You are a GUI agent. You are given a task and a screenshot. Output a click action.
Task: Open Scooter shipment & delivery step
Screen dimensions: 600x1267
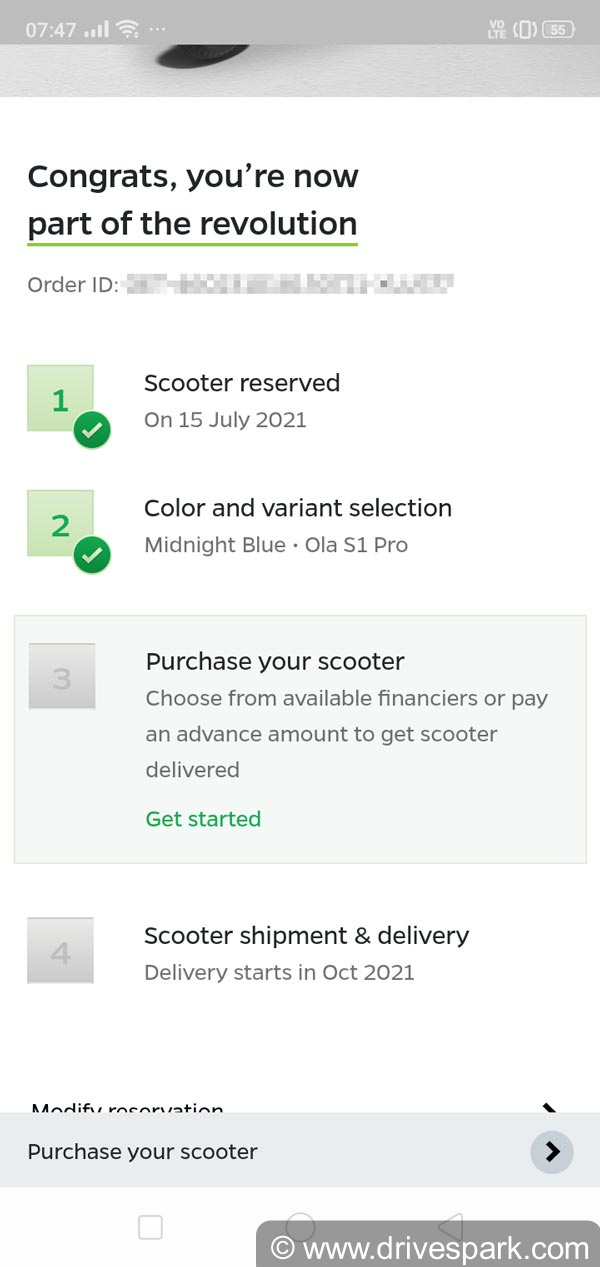[306, 936]
